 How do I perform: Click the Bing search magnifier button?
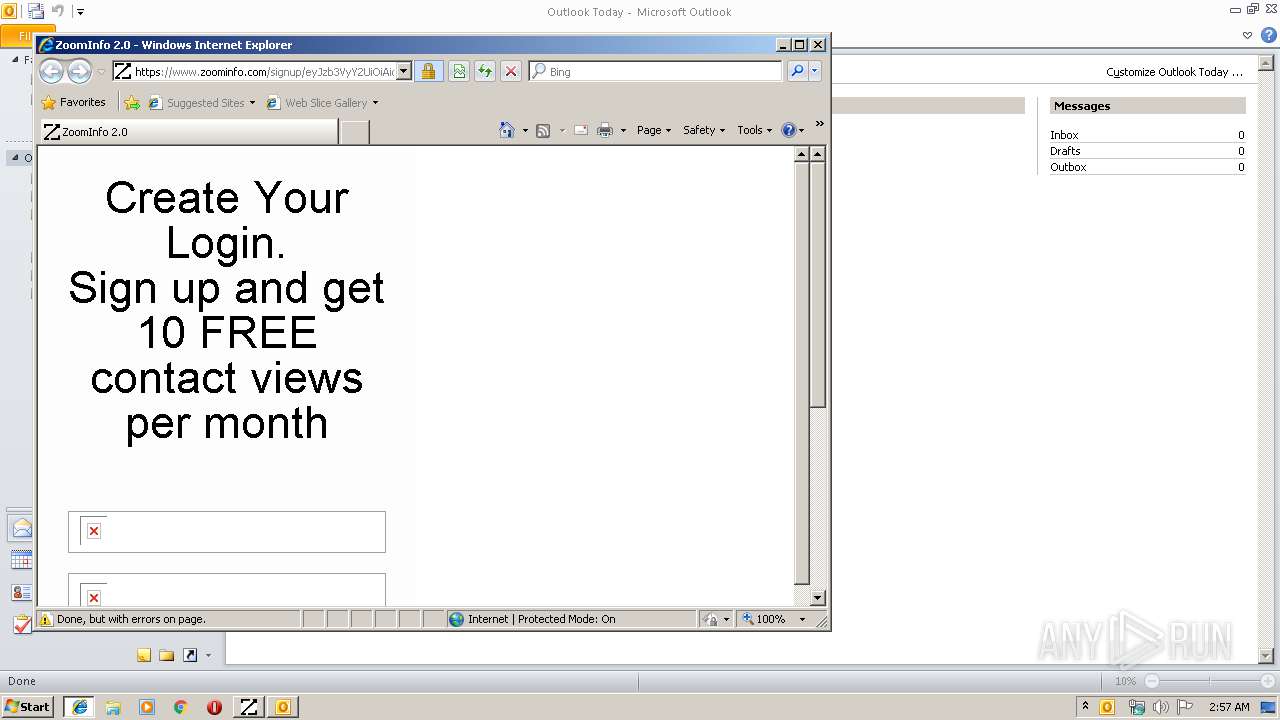pos(797,71)
